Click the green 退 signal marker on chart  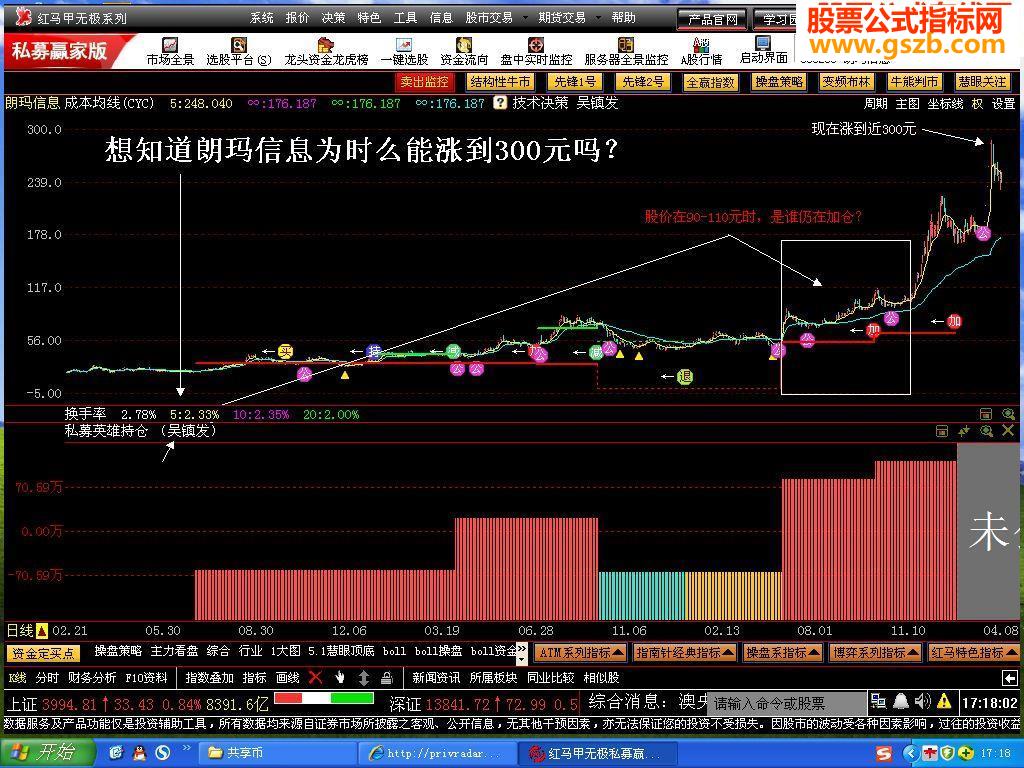click(684, 376)
